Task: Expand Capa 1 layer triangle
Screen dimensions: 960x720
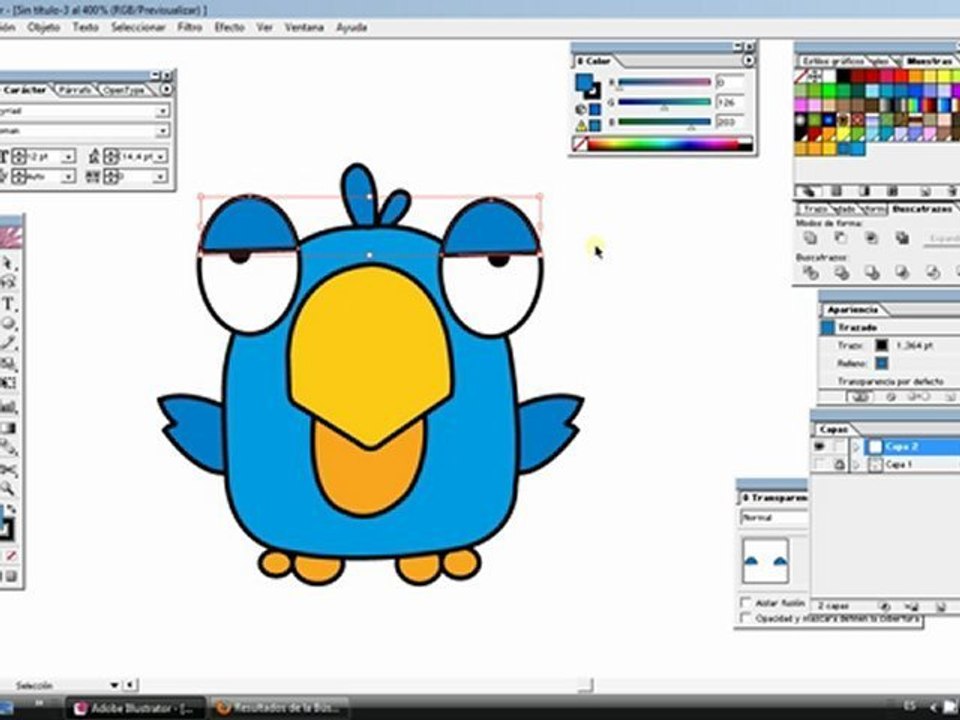Action: [857, 465]
